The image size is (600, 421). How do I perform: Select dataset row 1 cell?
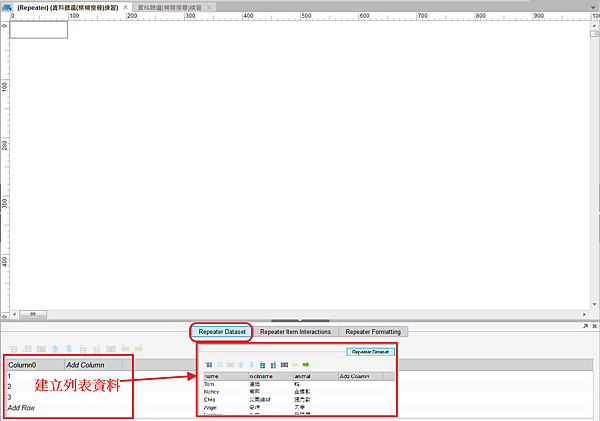click(x=36, y=376)
